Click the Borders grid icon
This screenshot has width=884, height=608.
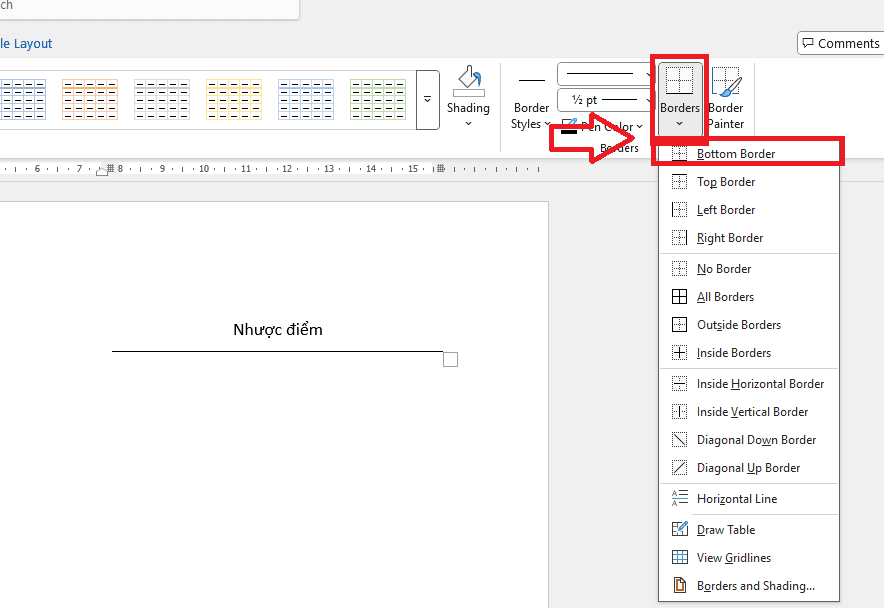[680, 81]
